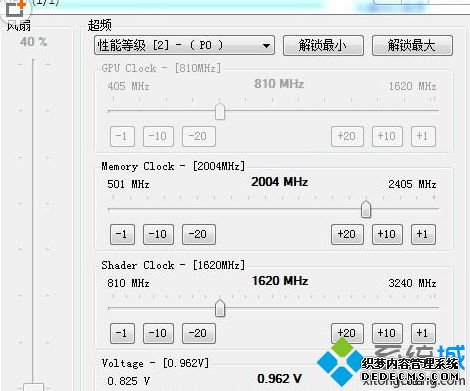
Task: Decrease Memory Clock by 10 MHz
Action: (158, 234)
